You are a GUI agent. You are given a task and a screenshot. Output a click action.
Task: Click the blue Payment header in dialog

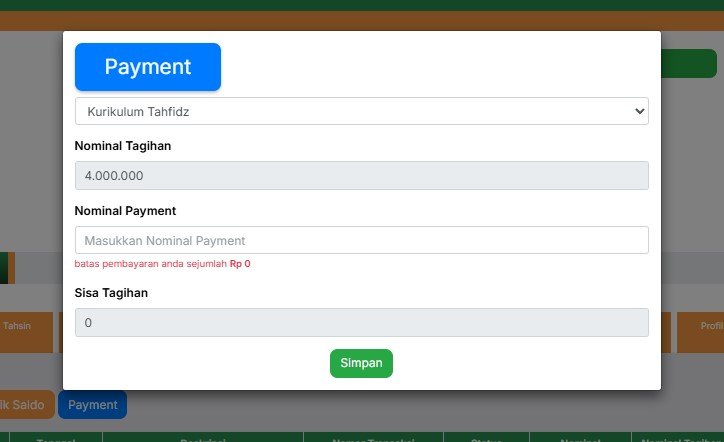coord(148,67)
